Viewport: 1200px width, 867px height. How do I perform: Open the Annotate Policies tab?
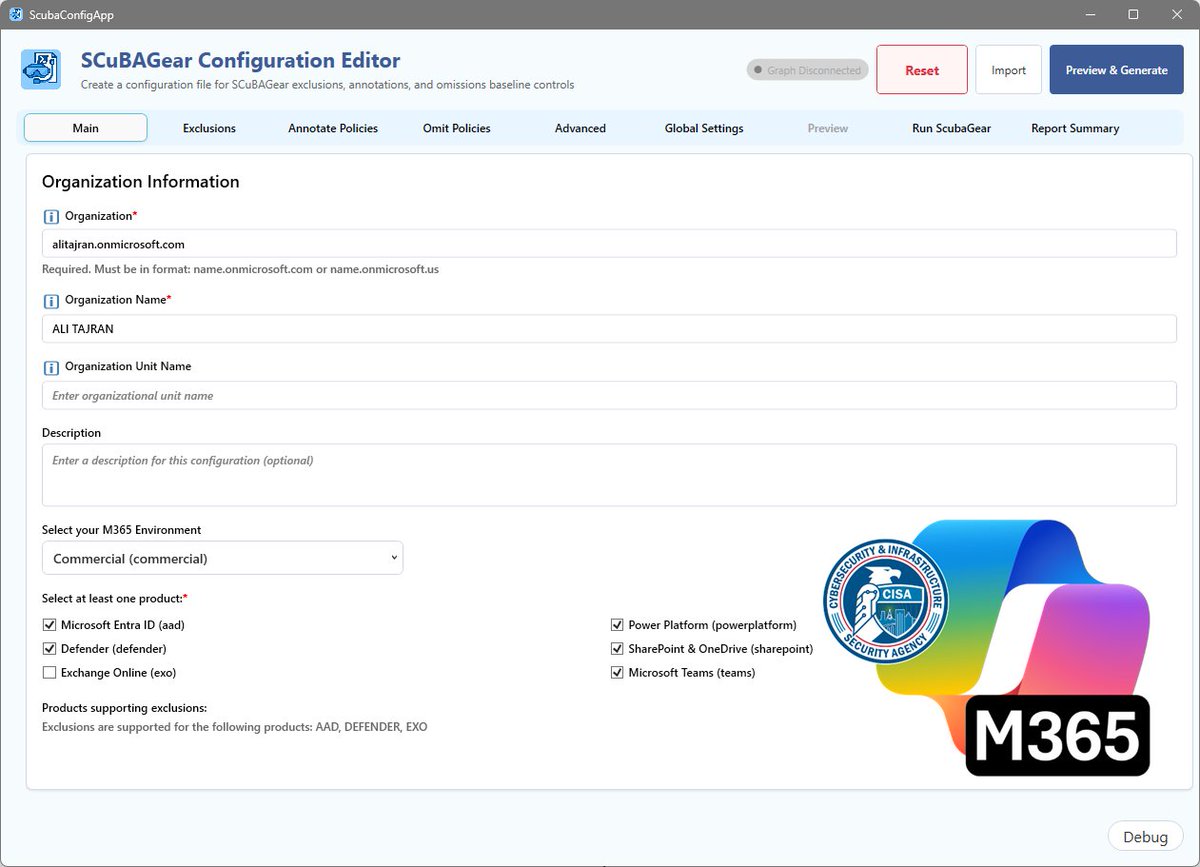click(333, 128)
